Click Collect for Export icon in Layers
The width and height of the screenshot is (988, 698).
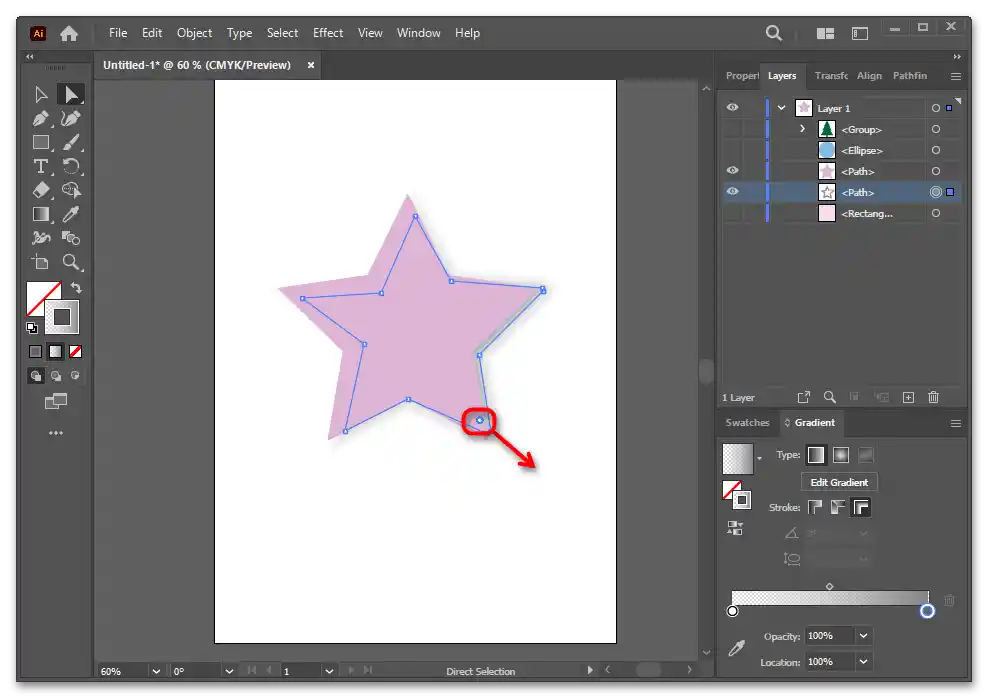(803, 397)
